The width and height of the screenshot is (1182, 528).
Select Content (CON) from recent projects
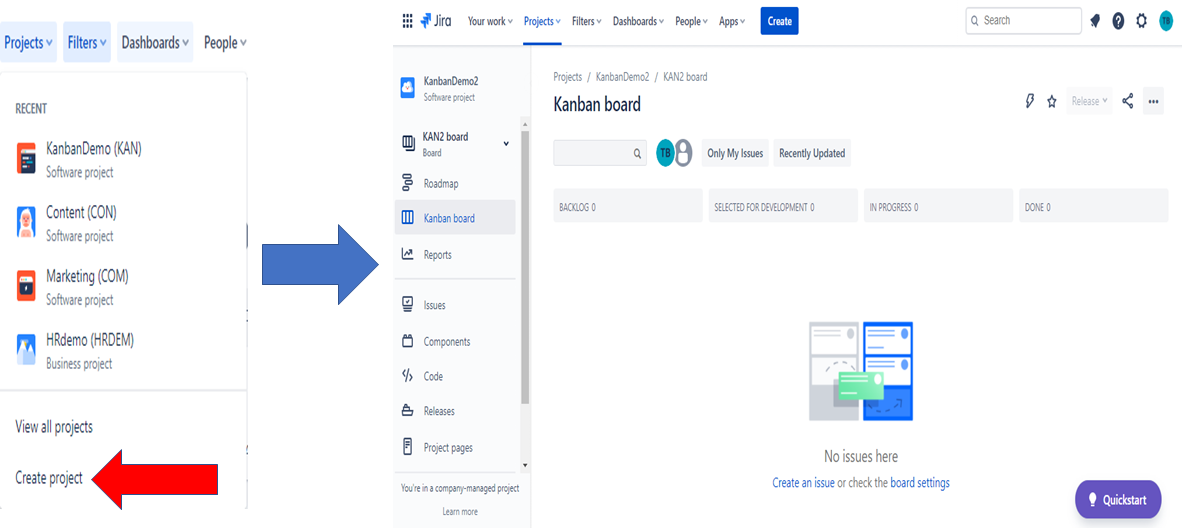pyautogui.click(x=123, y=223)
